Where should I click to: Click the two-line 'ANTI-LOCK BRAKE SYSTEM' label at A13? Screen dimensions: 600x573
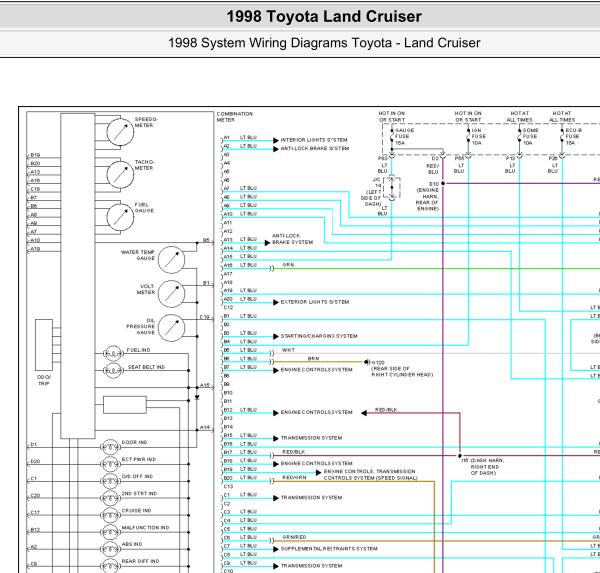click(292, 239)
